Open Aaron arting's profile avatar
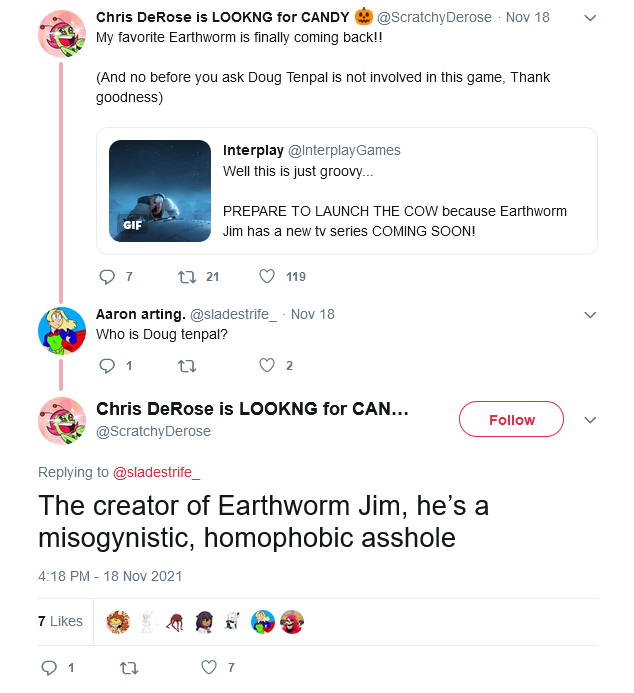Image resolution: width=634 pixels, height=693 pixels. 62,331
